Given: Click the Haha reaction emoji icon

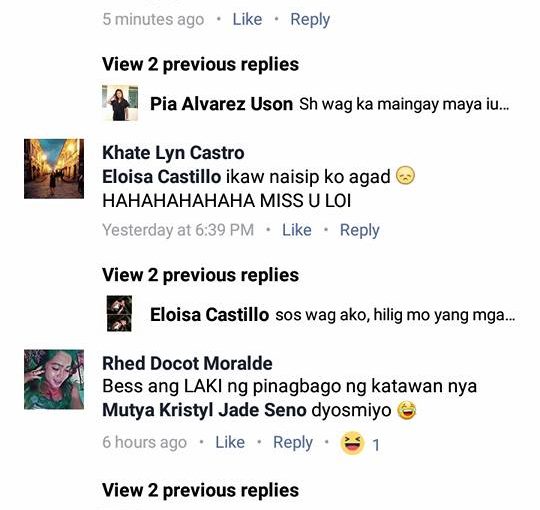Looking at the screenshot, I should 352,443.
